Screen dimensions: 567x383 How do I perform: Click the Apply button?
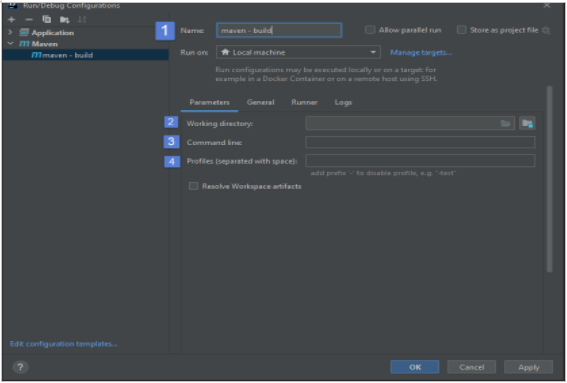tap(528, 367)
